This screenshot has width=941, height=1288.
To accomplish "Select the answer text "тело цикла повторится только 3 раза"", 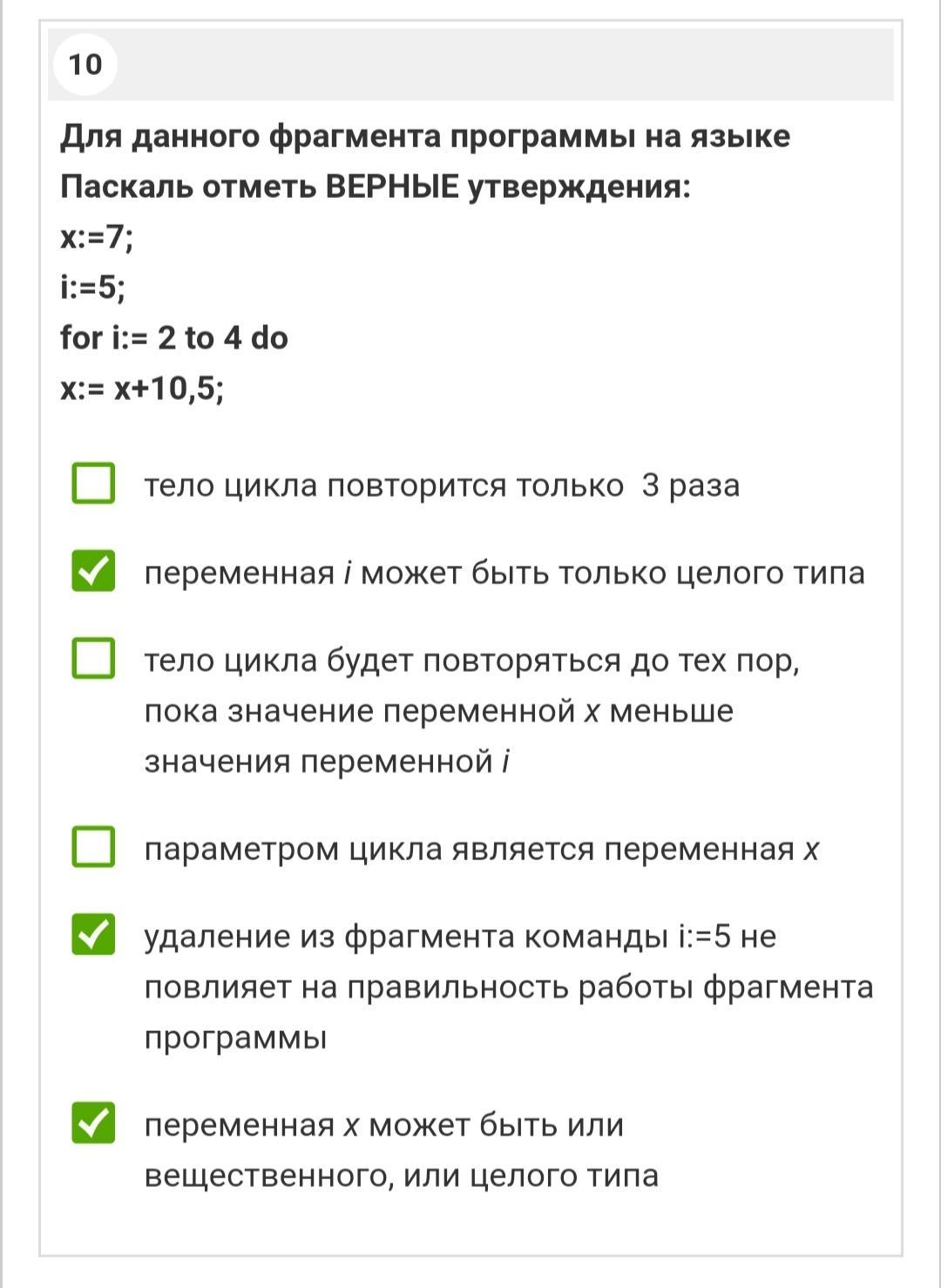I will click(x=442, y=485).
